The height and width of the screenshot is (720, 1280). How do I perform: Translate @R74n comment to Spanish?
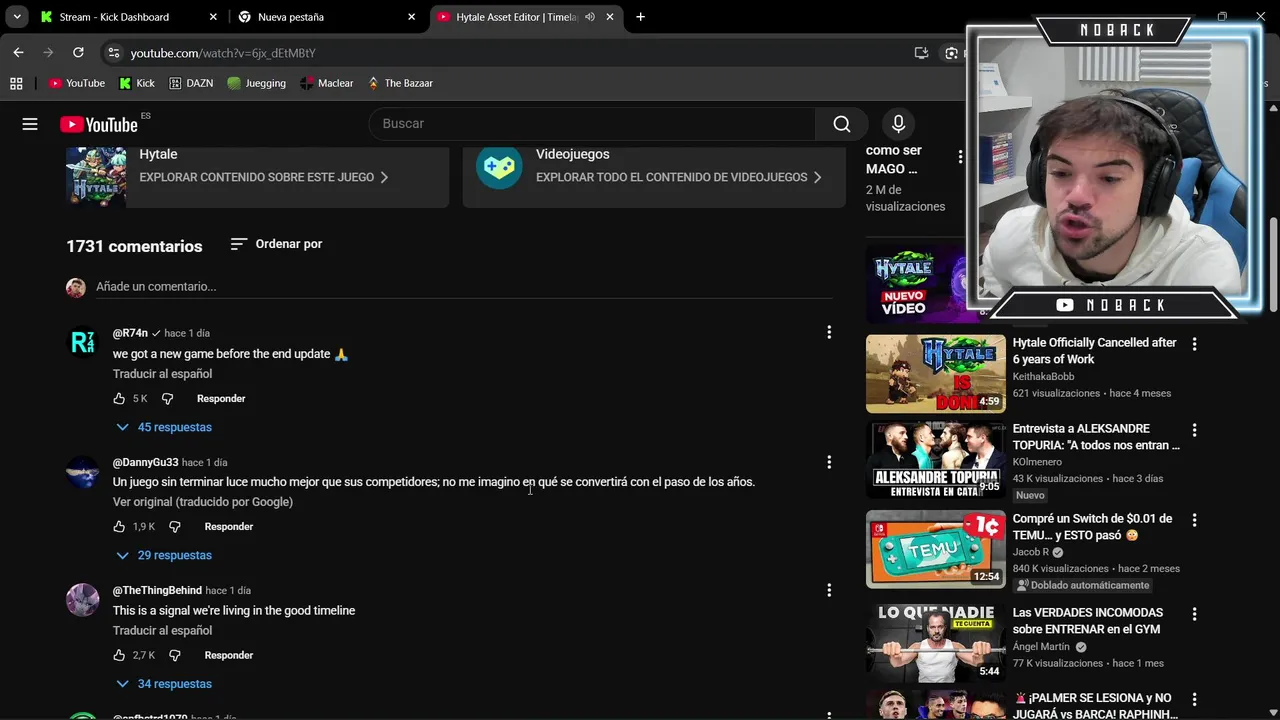[x=162, y=374]
